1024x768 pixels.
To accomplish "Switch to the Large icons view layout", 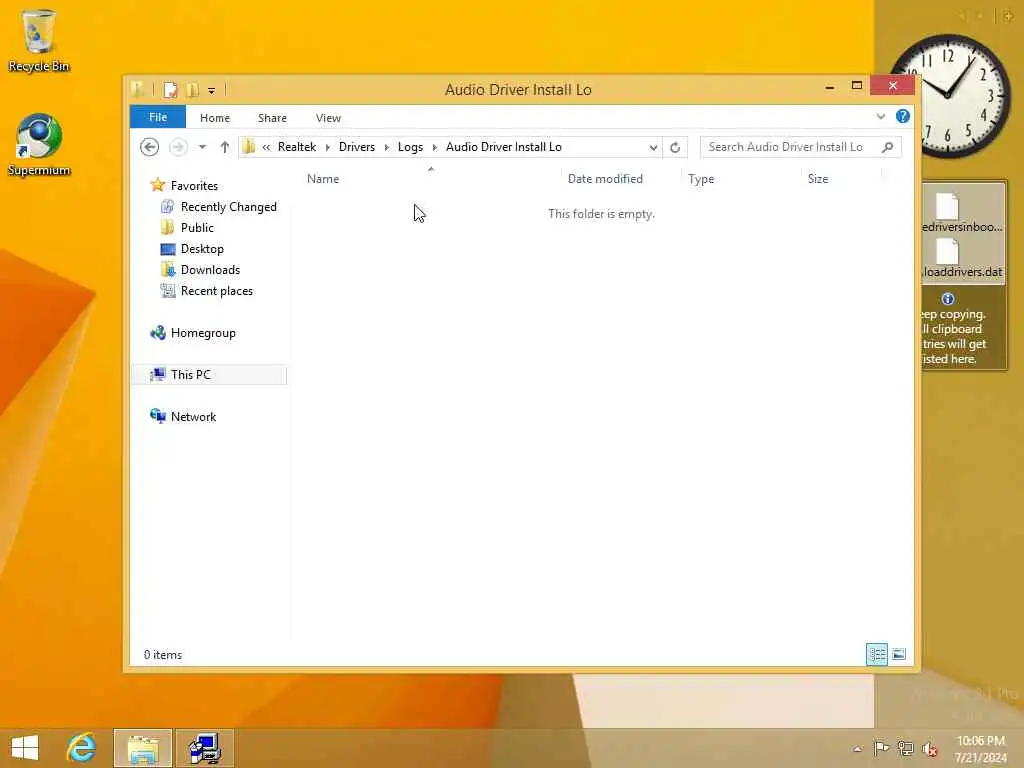I will pos(899,654).
